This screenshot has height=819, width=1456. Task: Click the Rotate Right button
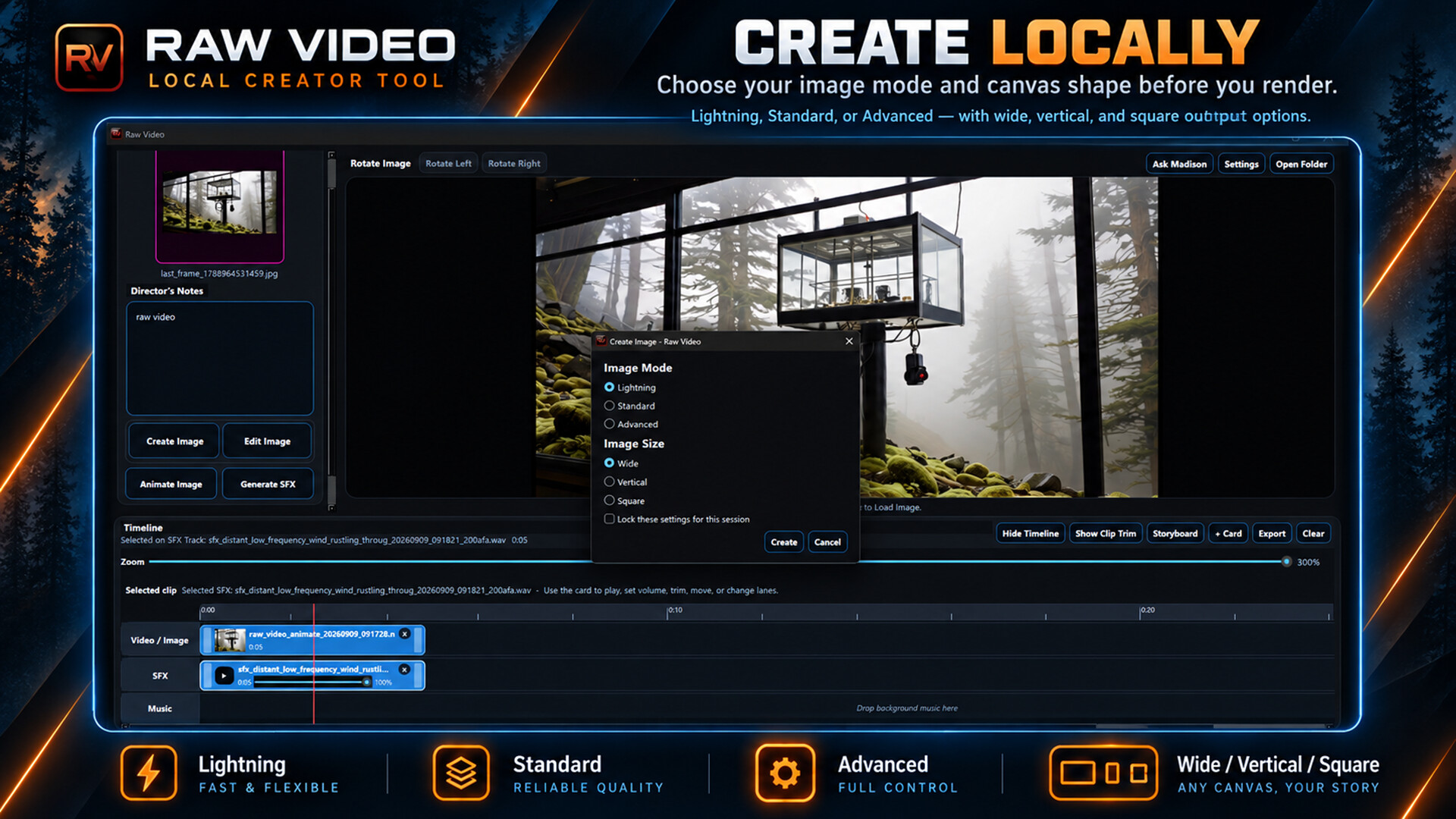[x=514, y=163]
